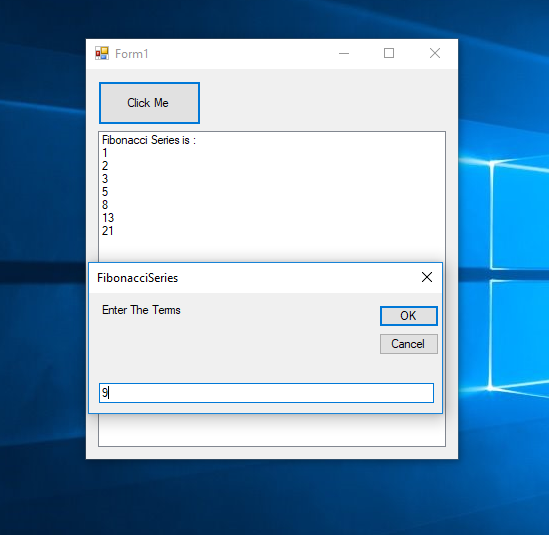Click the FibonacciSeries dialog title
Viewport: 549px width, 535px height.
tap(138, 278)
